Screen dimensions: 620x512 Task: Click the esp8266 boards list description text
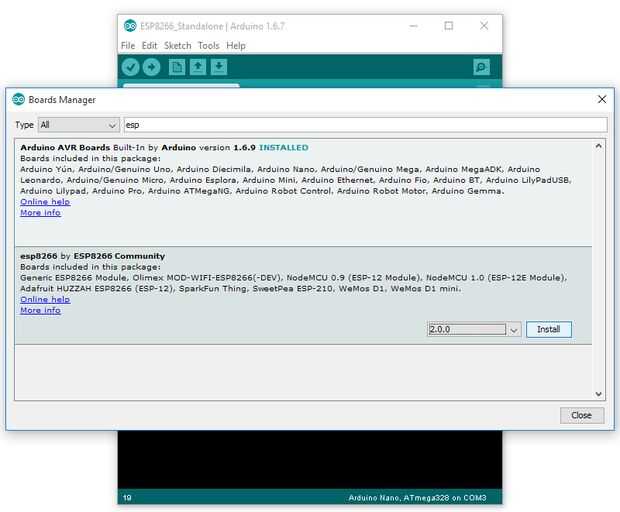click(294, 283)
